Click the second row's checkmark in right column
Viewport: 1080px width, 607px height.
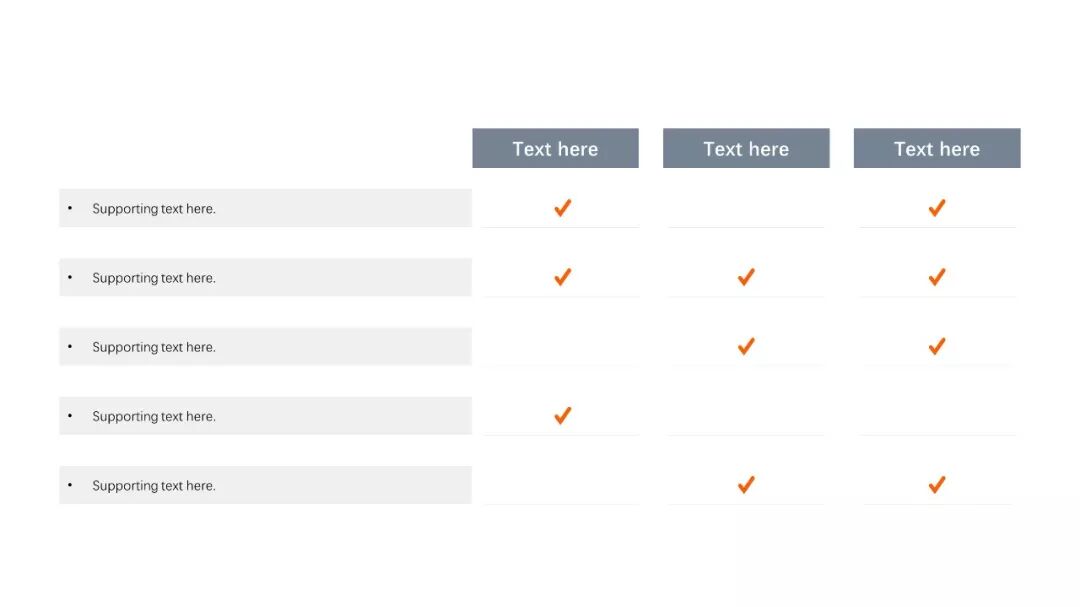pos(936,277)
